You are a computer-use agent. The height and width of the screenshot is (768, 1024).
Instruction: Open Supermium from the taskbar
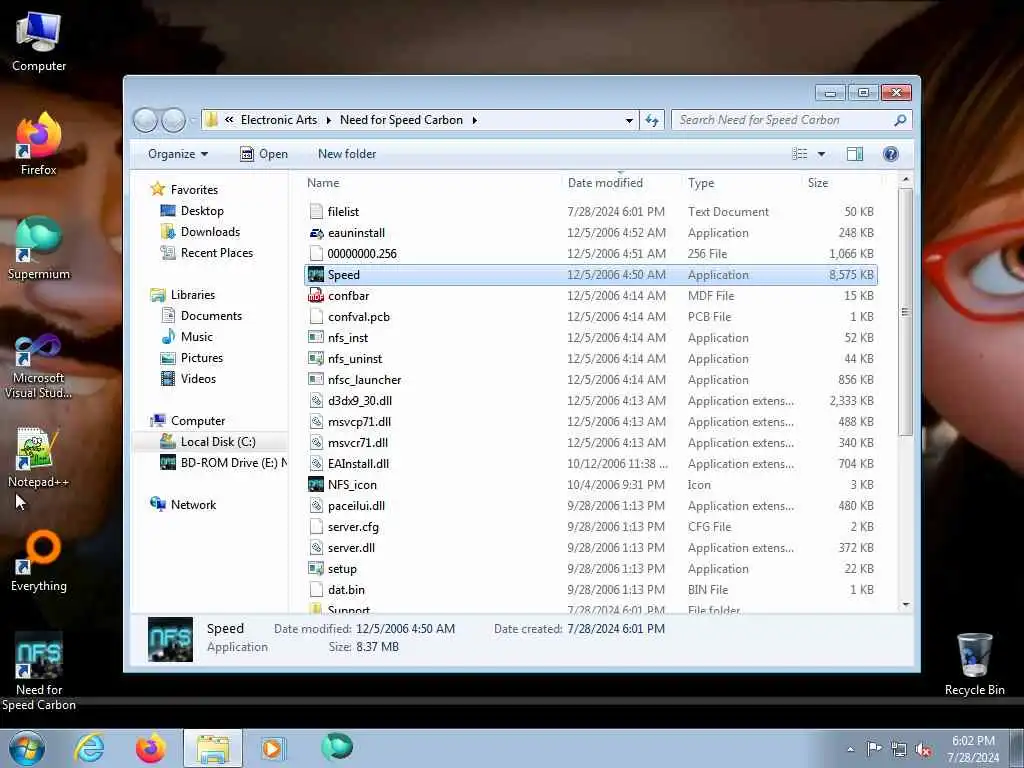tap(337, 747)
